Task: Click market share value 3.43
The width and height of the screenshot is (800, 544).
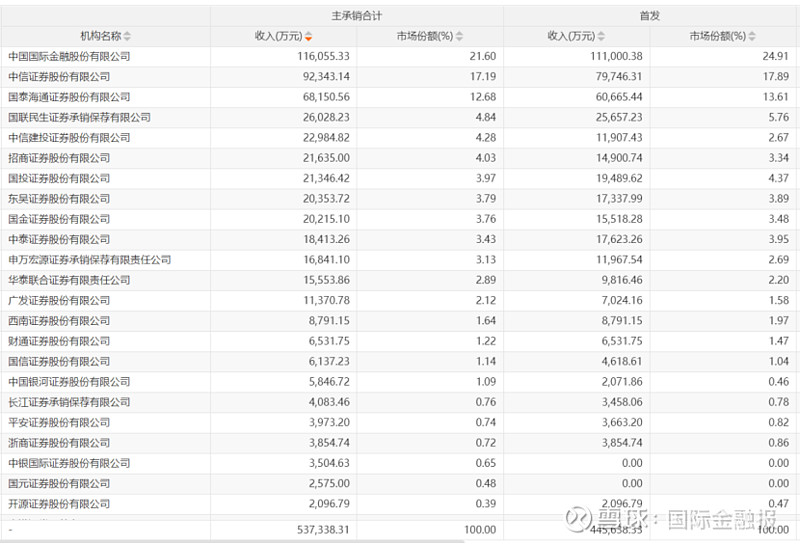Action: tap(486, 239)
